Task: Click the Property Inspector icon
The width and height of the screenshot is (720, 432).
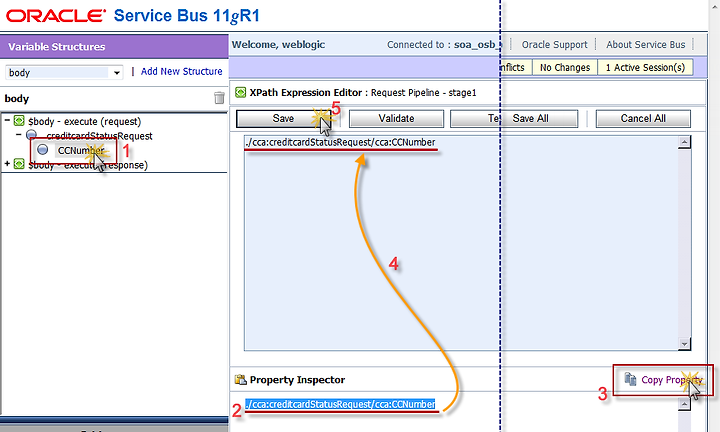Action: 240,380
